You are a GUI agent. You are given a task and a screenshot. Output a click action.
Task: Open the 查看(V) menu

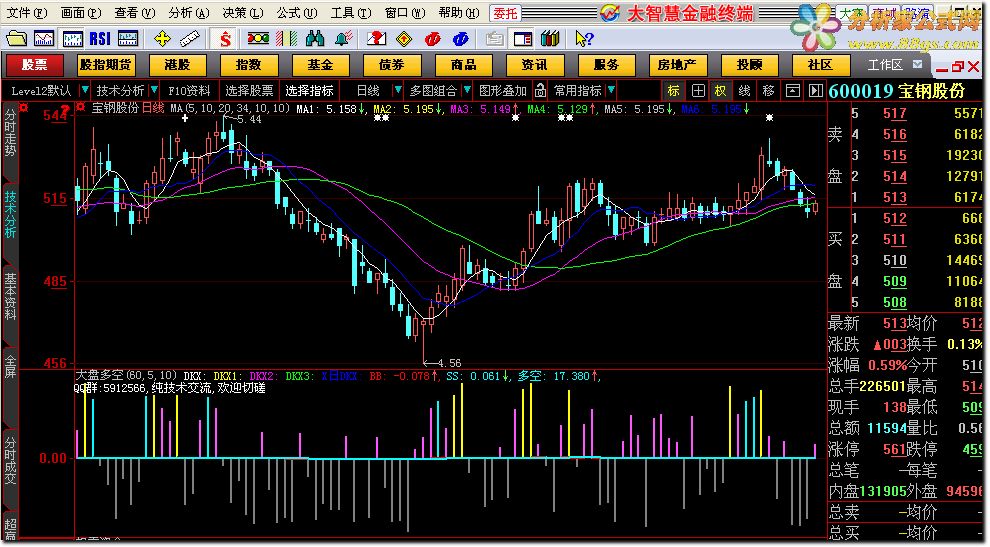click(x=134, y=13)
